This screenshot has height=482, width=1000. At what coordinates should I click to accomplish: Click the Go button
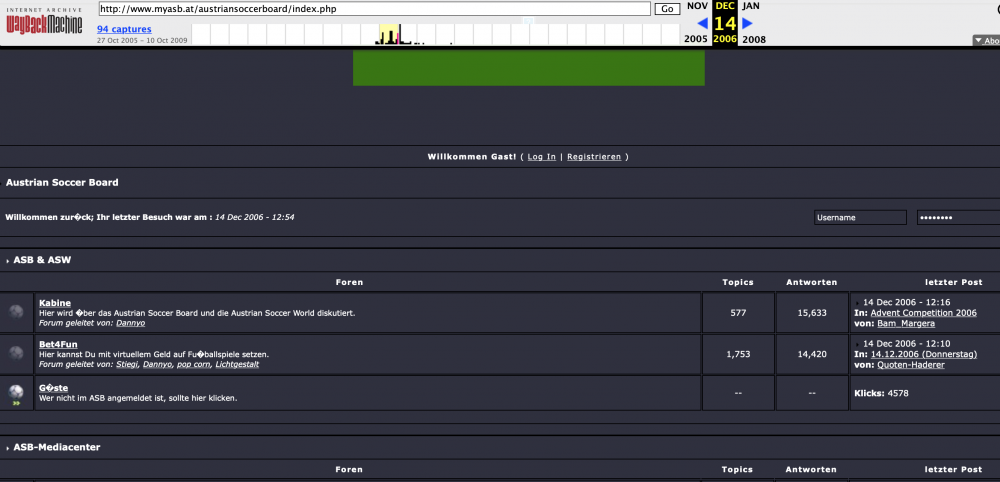point(667,9)
